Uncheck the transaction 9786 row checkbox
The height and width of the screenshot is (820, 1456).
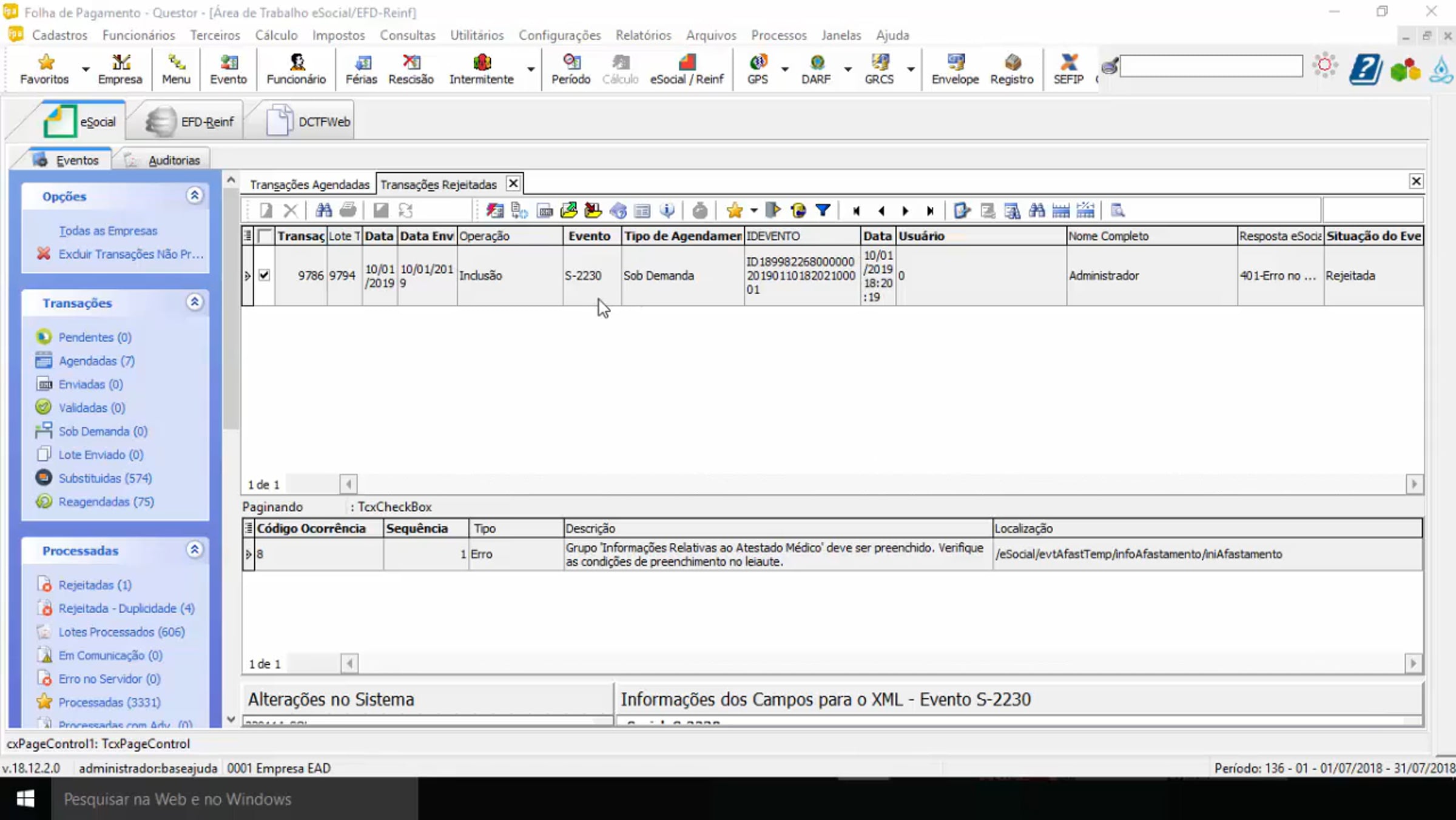point(264,275)
